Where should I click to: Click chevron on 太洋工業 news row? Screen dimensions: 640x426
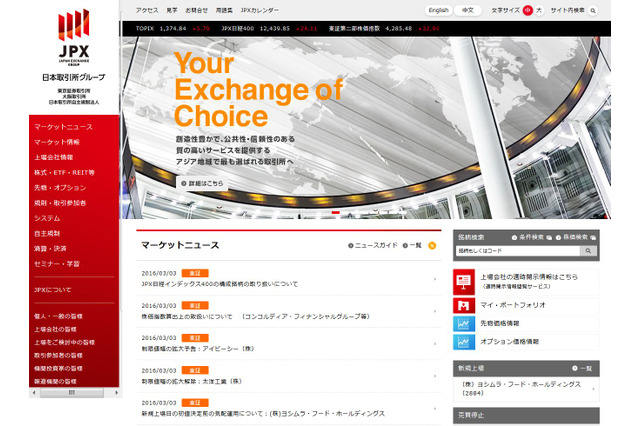[x=435, y=376]
